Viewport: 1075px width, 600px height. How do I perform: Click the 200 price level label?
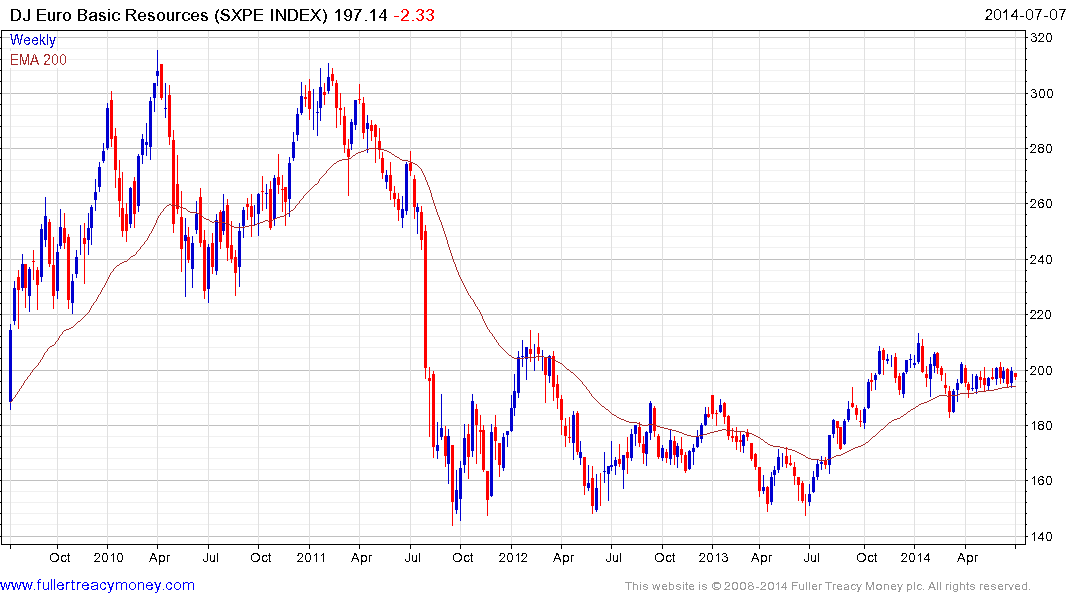pyautogui.click(x=1042, y=370)
